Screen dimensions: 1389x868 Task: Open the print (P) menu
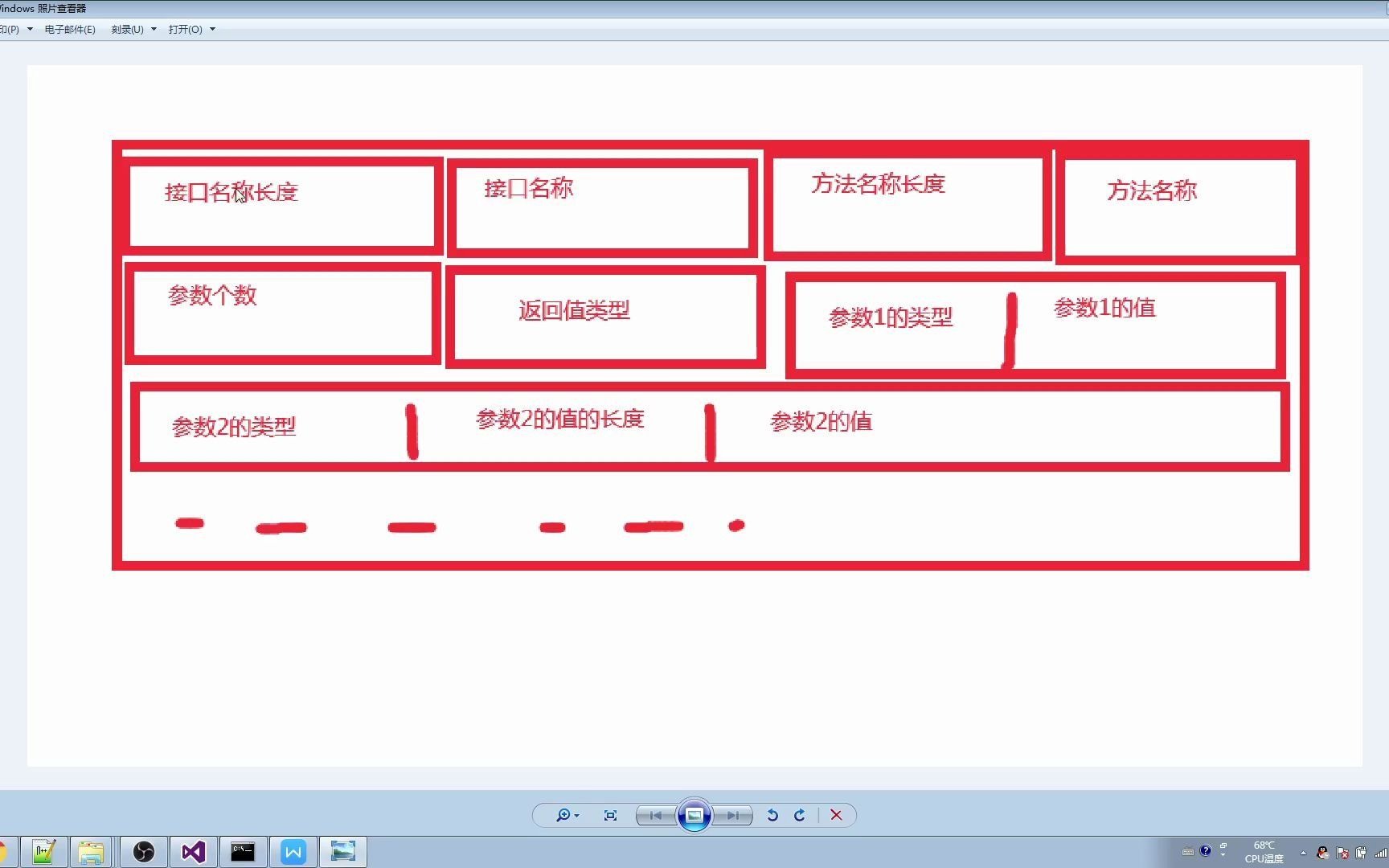(x=10, y=30)
